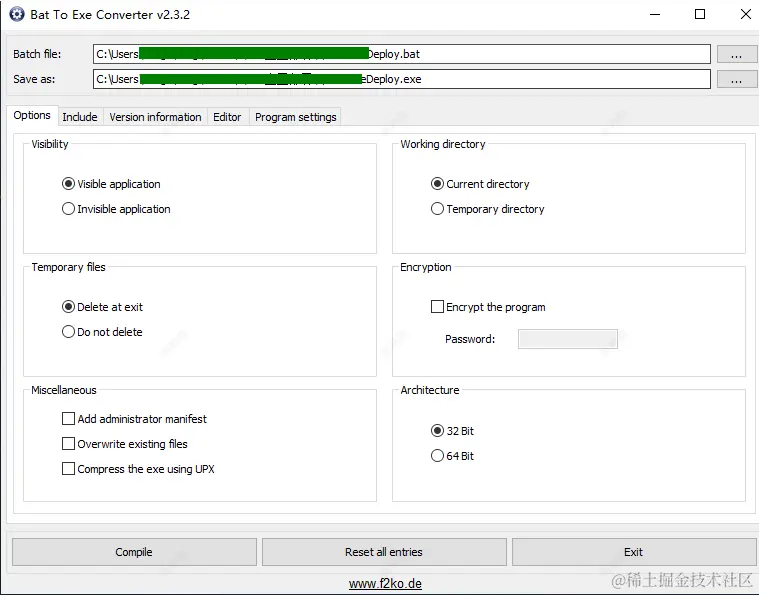Click the Bat To Exe Converter title icon

[x=17, y=15]
